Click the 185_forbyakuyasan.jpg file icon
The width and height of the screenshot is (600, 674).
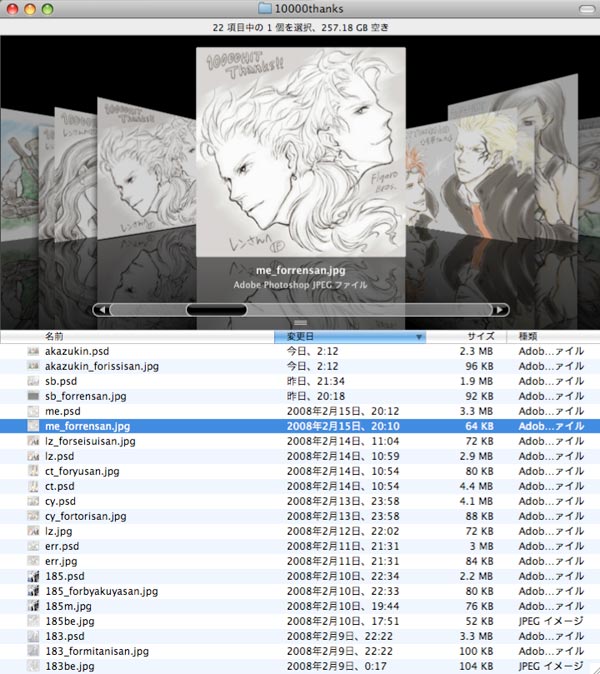33,591
